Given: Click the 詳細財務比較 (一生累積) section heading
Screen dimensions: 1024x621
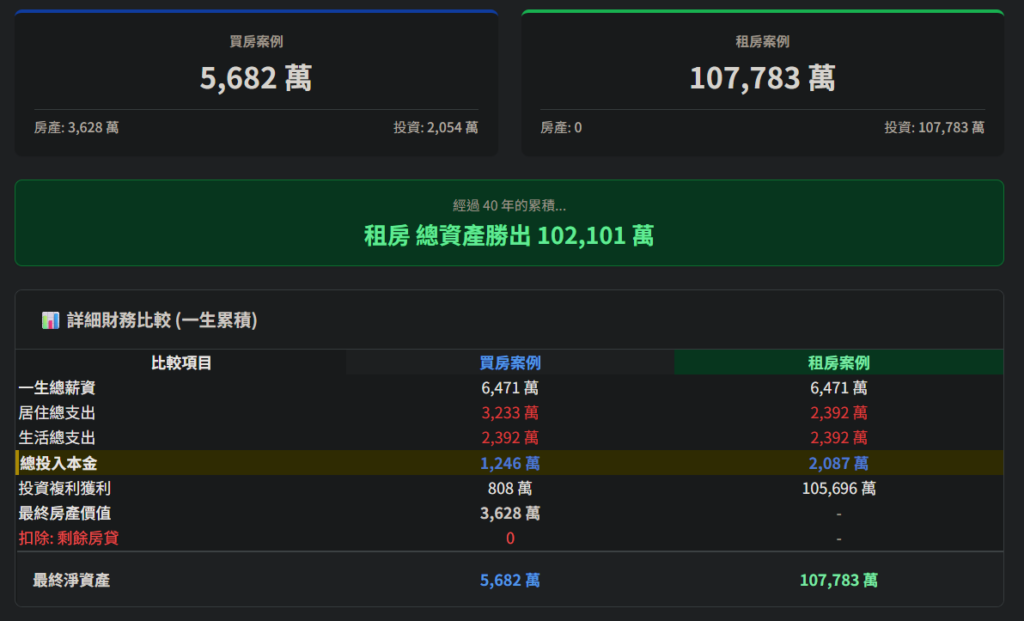Looking at the screenshot, I should (162, 320).
